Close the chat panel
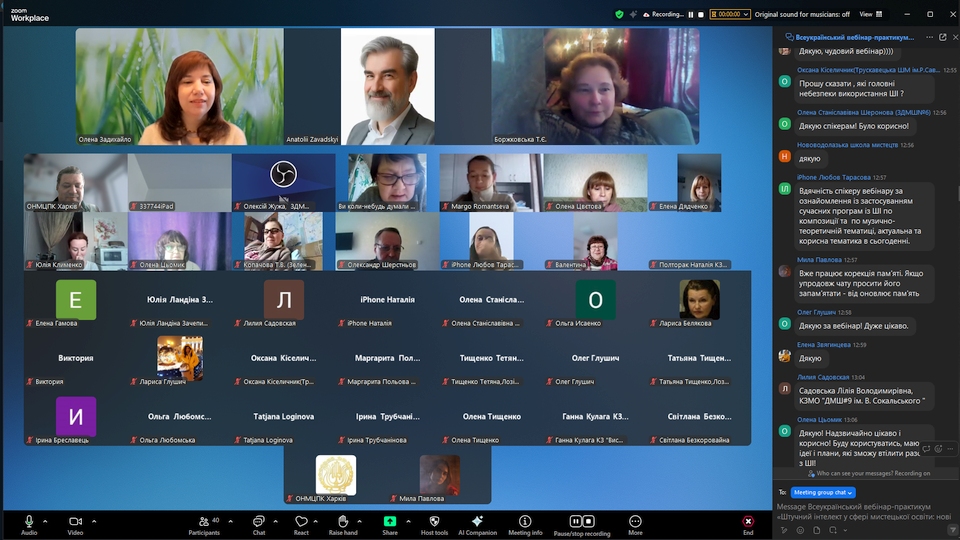The height and width of the screenshot is (540, 960). 955,37
